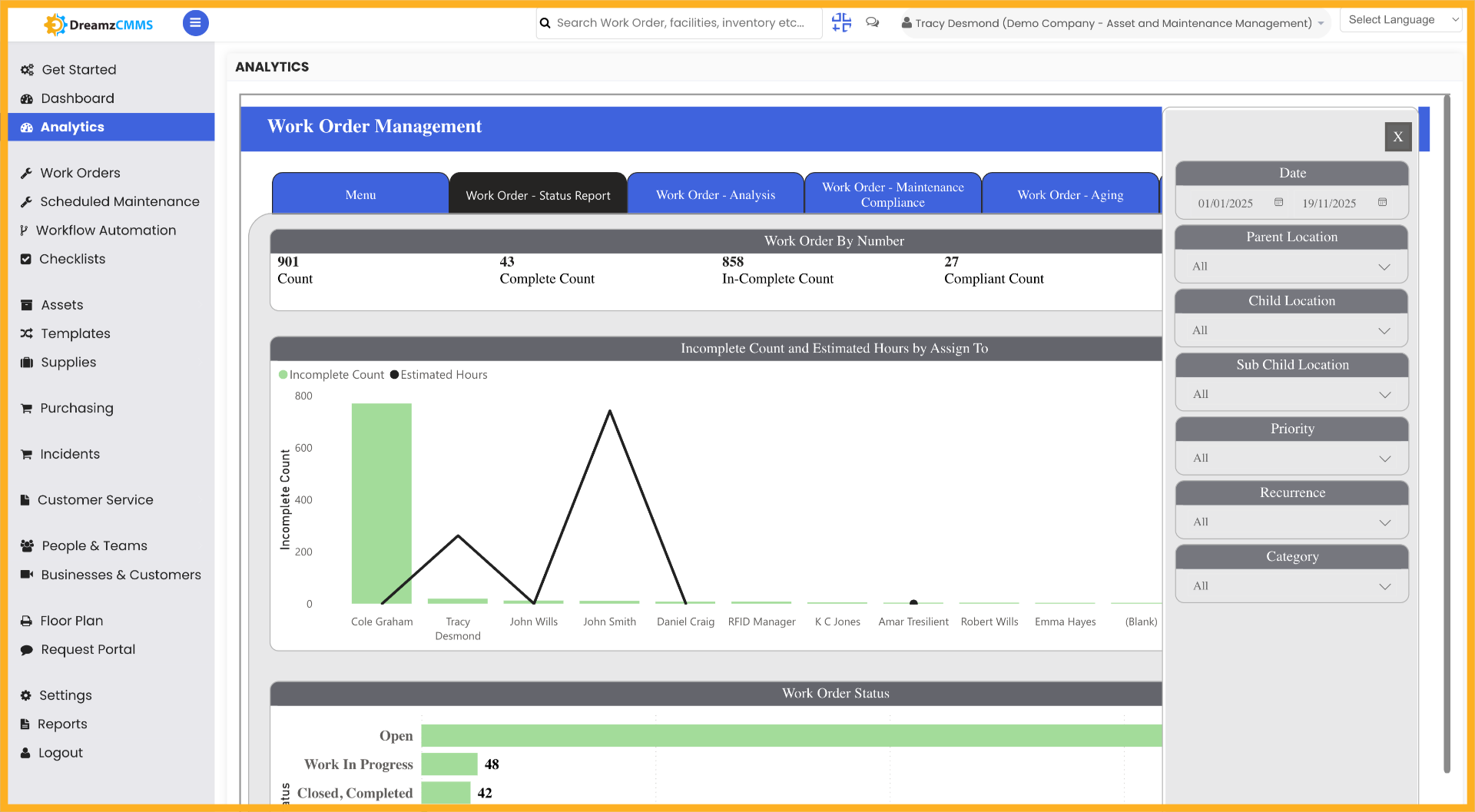The image size is (1475, 812).
Task: Click the Request Portal comment icon
Action: [x=27, y=650]
